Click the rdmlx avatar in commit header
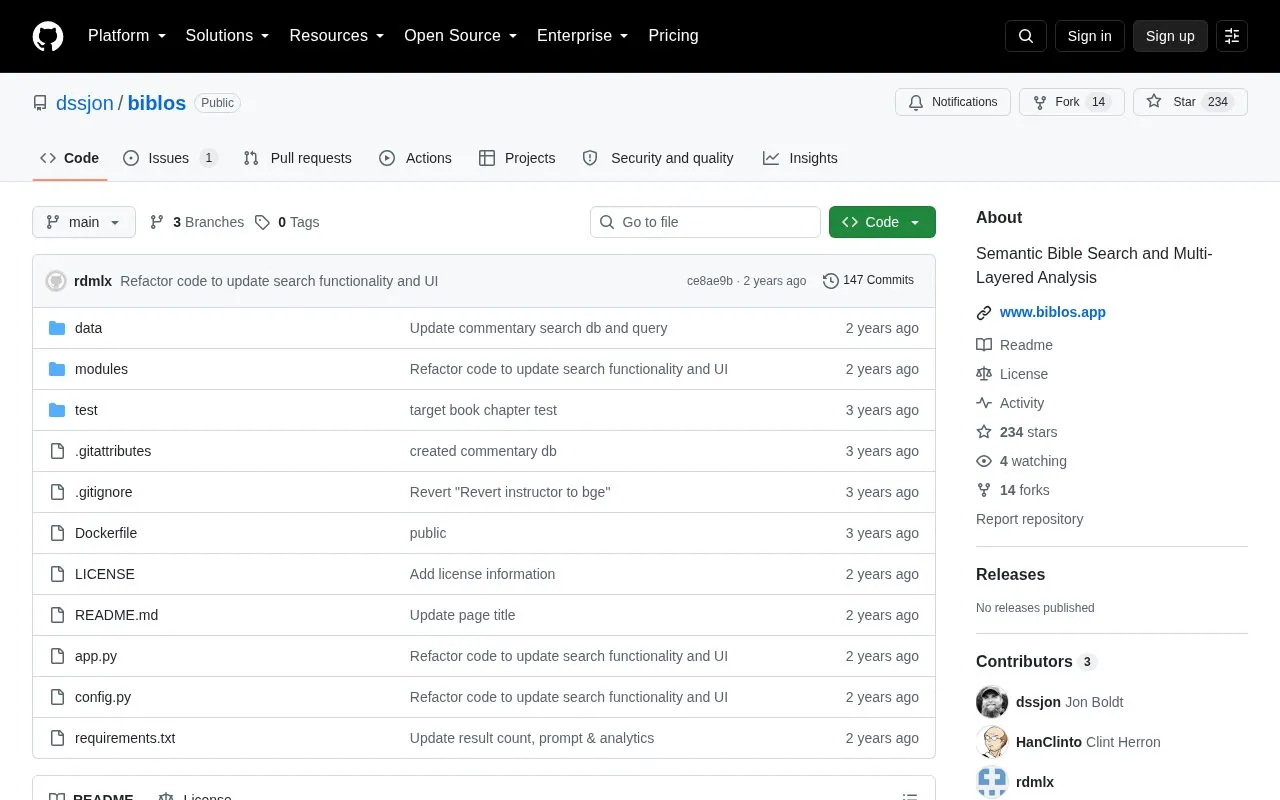The width and height of the screenshot is (1280, 800). point(56,281)
